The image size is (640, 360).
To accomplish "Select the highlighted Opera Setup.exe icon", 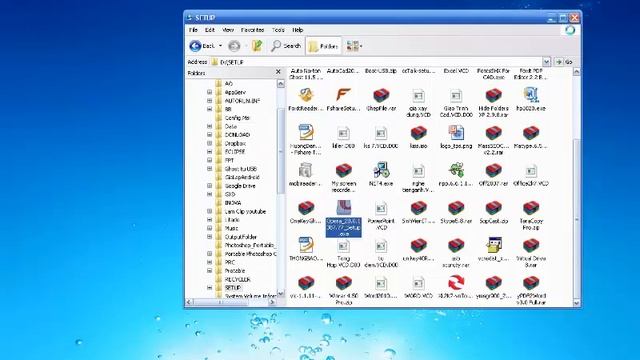I will pyautogui.click(x=343, y=208).
